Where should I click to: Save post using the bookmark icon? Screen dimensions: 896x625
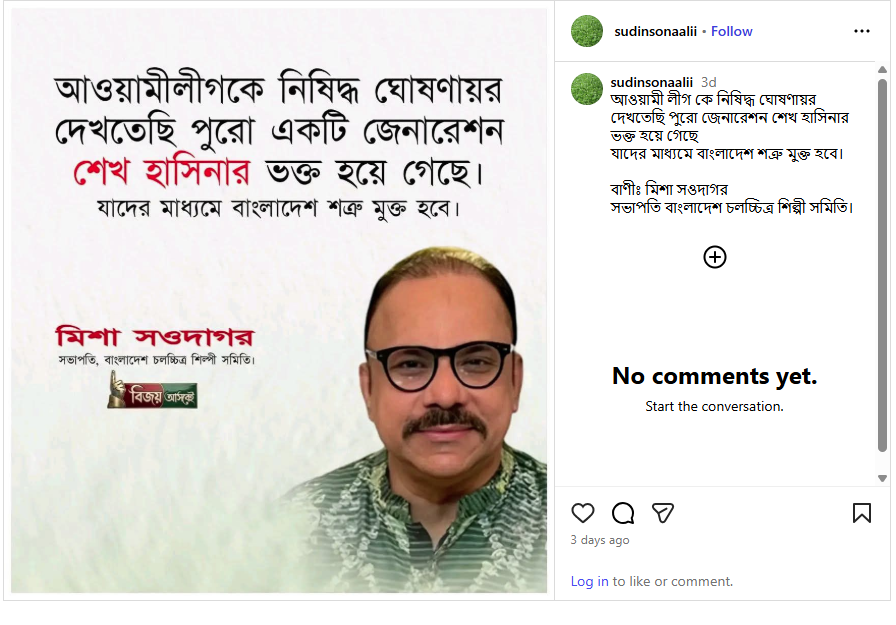[861, 512]
